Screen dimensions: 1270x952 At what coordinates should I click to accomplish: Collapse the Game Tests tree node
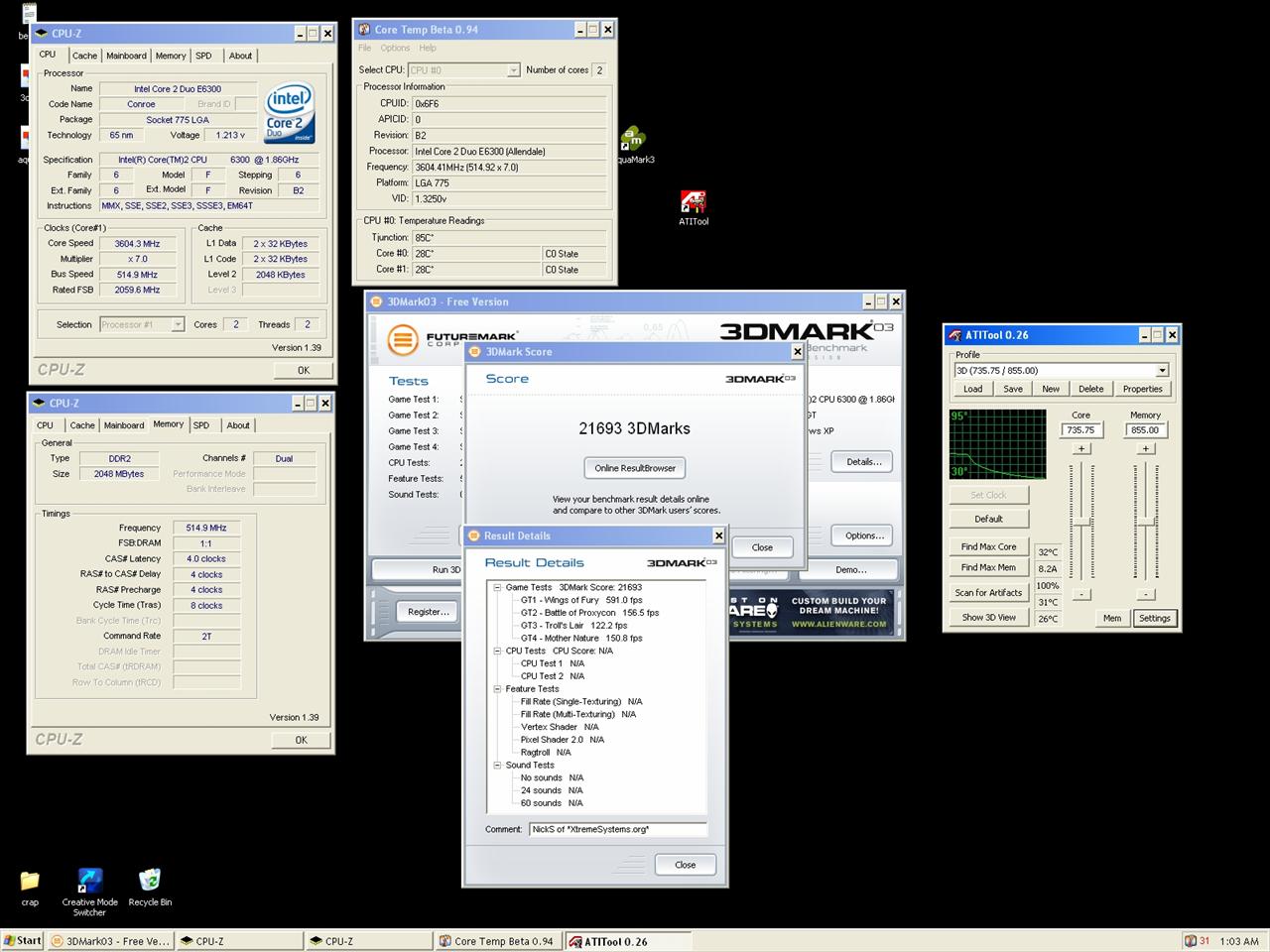pyautogui.click(x=497, y=587)
